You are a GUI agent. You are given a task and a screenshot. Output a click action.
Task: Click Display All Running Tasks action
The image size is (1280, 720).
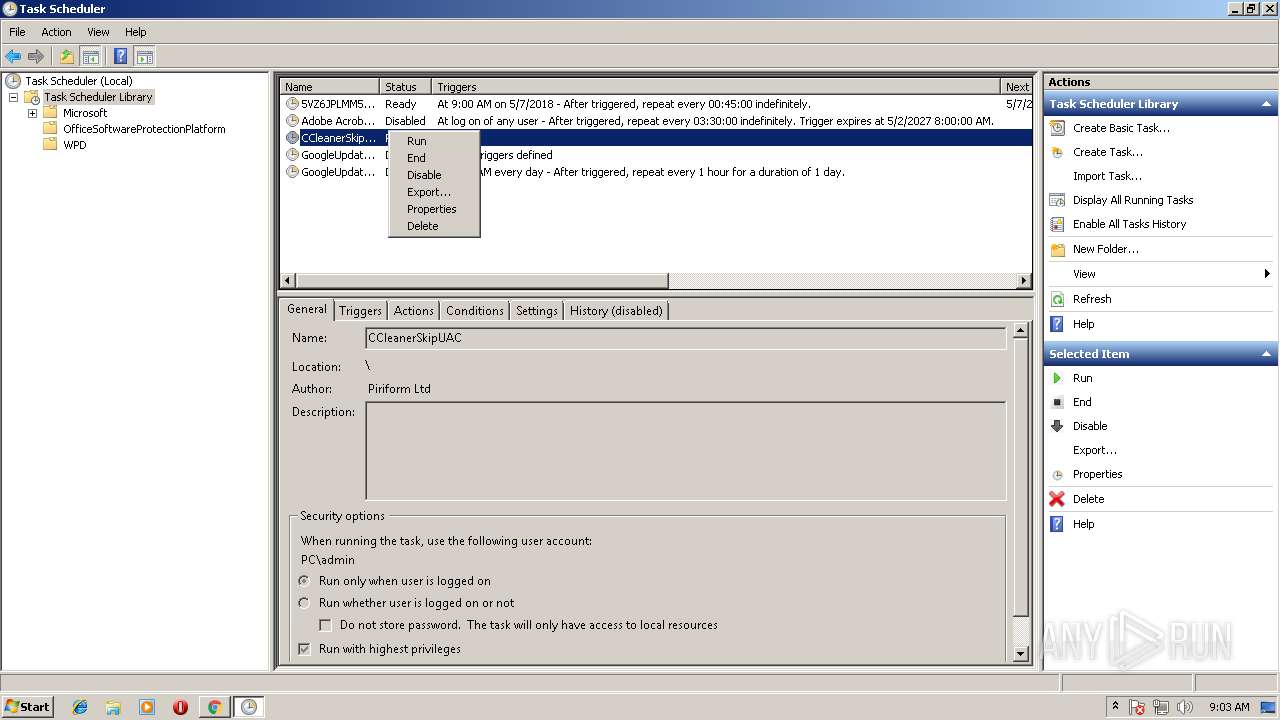(x=1133, y=200)
